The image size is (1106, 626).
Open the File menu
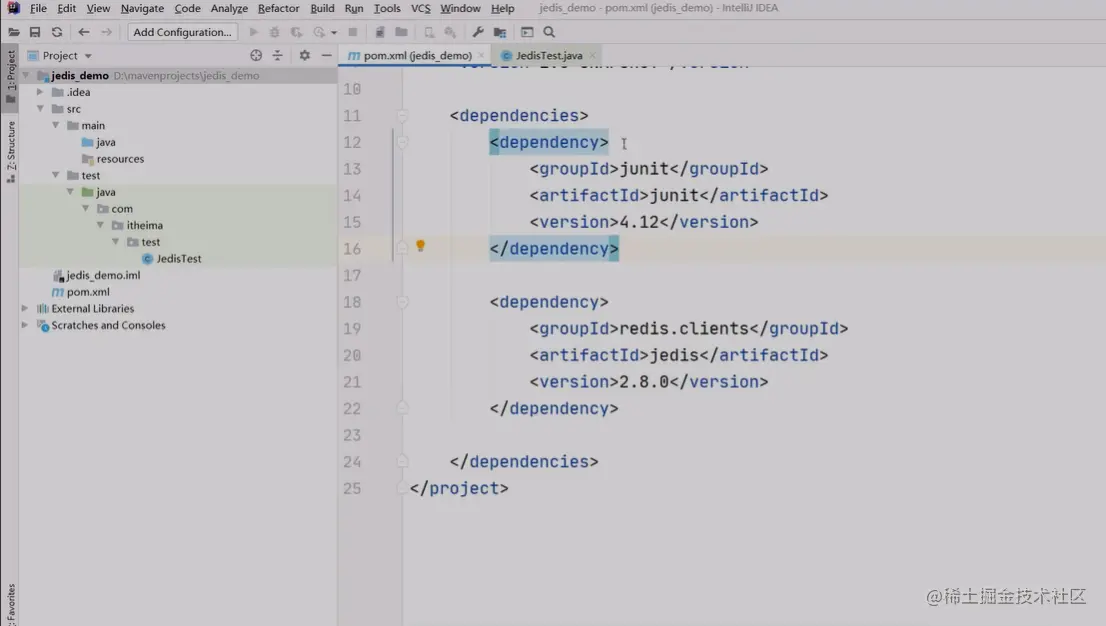tap(38, 8)
